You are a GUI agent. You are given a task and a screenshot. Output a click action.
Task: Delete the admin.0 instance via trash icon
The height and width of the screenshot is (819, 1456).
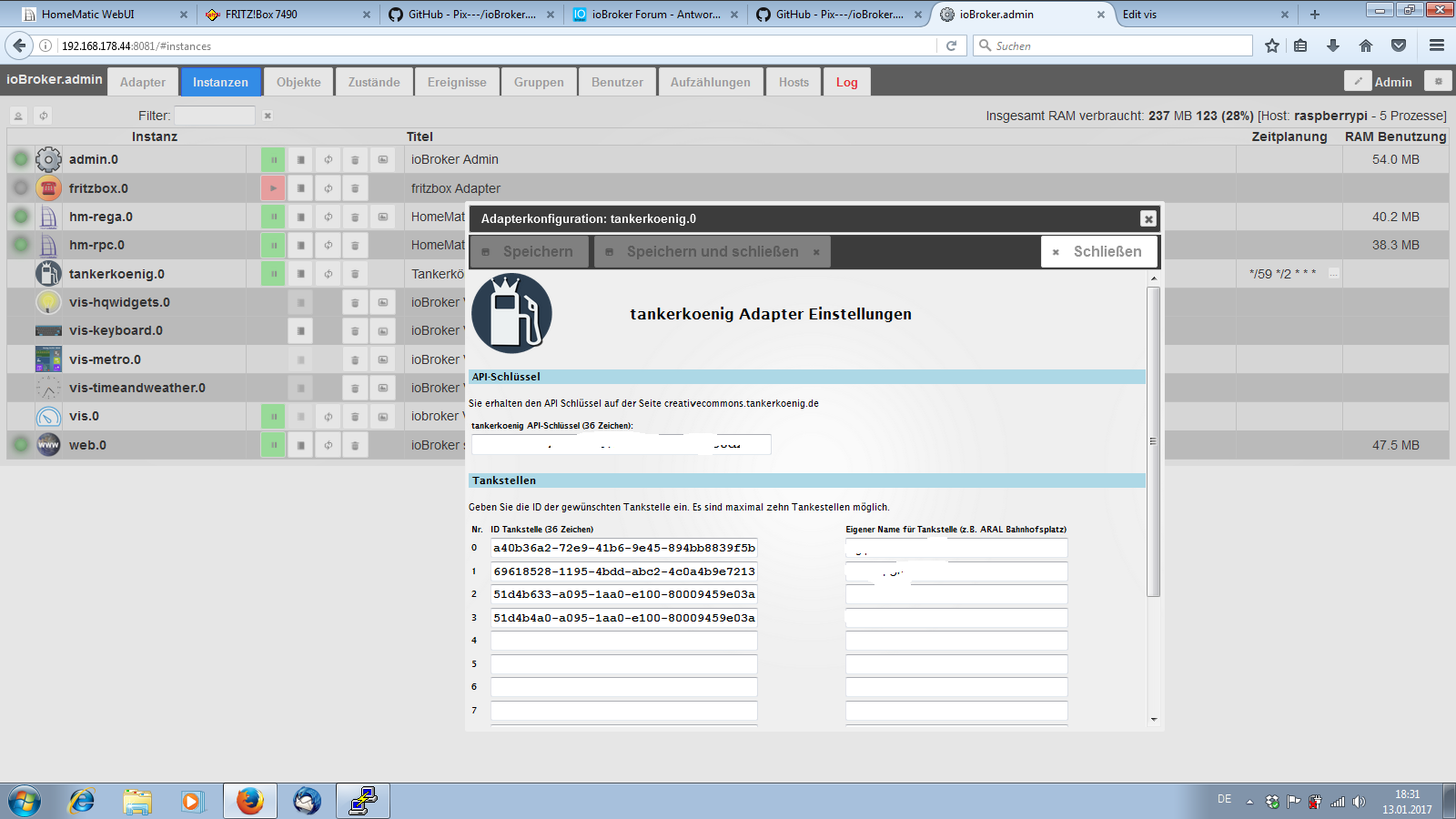[x=355, y=159]
